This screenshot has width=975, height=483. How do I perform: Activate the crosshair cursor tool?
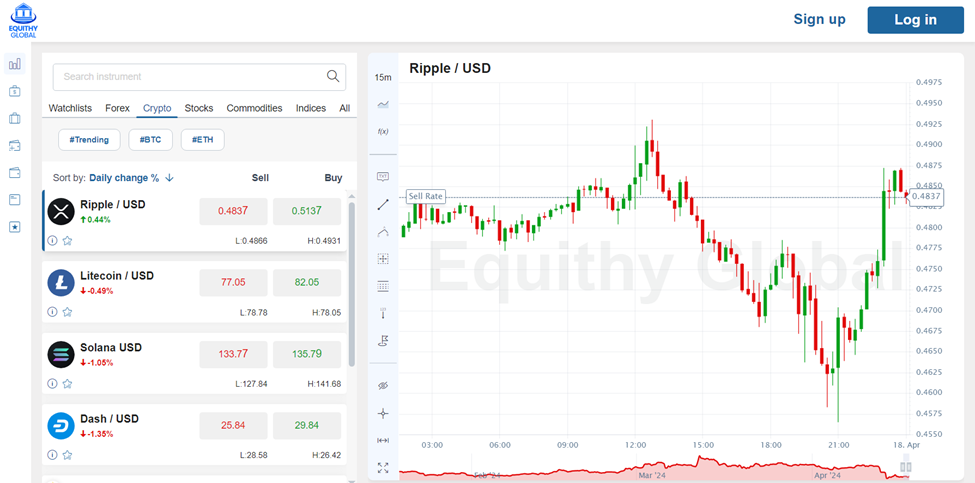point(383,413)
